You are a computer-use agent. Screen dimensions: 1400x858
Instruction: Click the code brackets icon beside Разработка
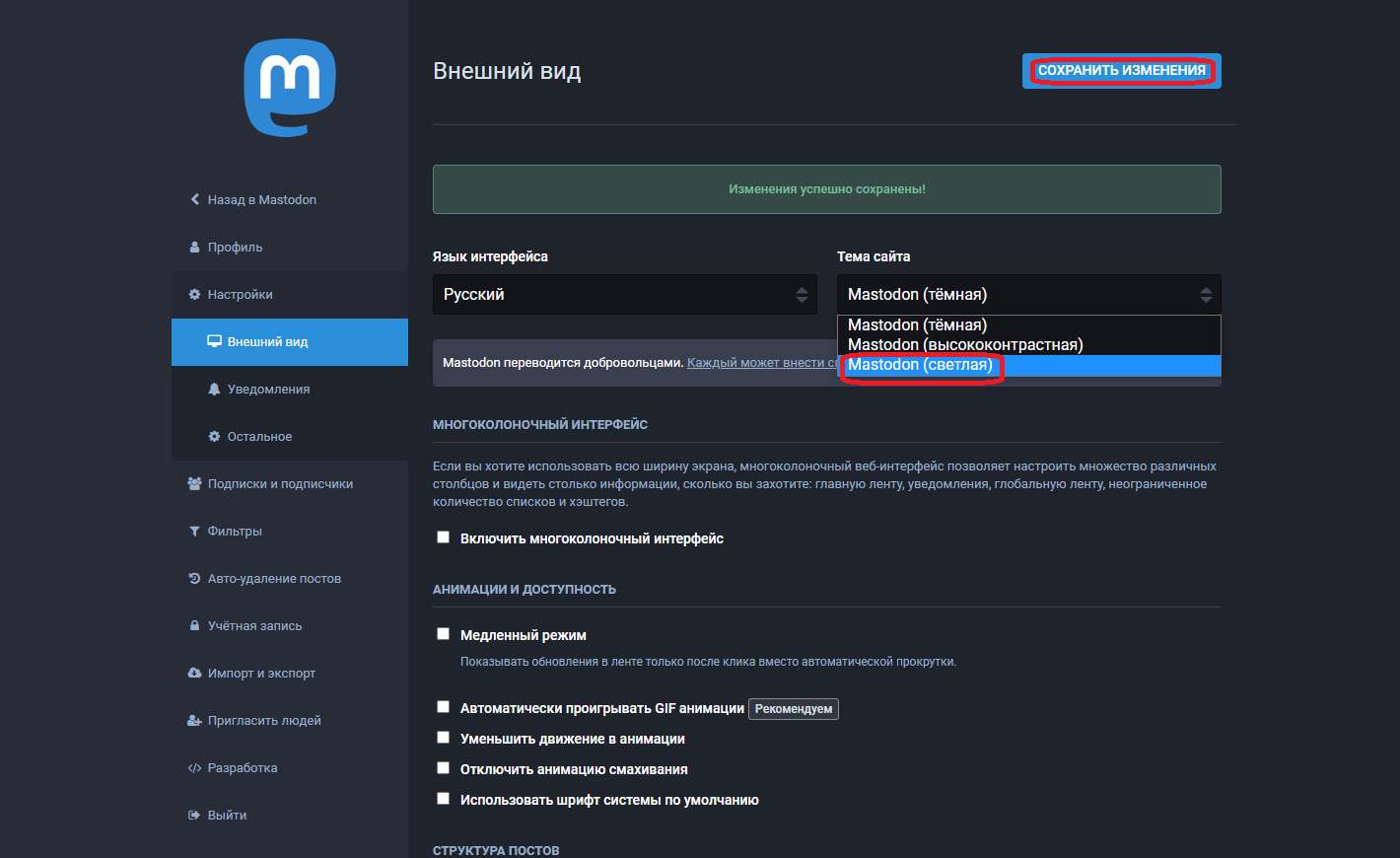194,768
